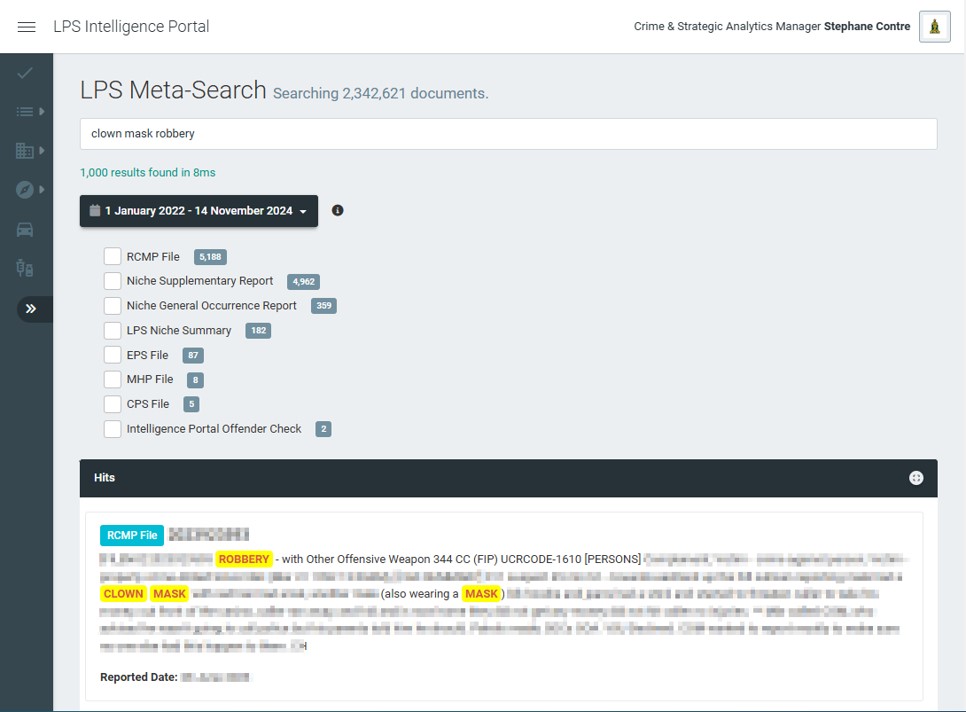Open the date range dropdown

(x=199, y=211)
